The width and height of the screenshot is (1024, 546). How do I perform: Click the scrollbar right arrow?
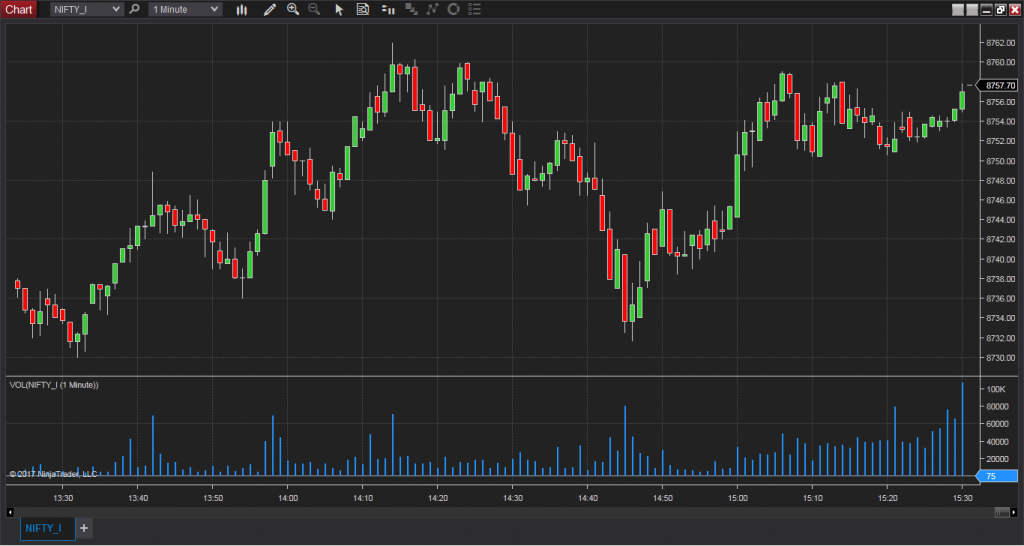1015,511
